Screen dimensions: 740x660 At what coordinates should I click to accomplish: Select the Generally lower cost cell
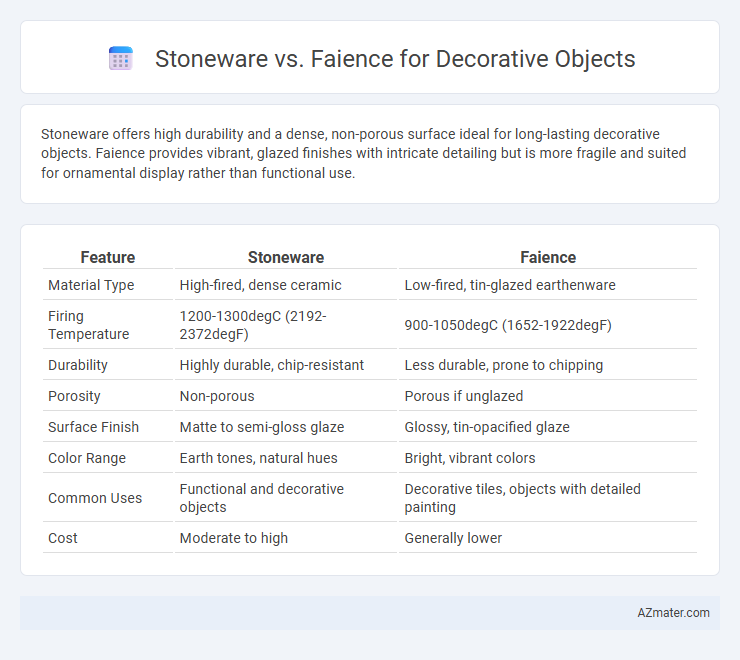pyautogui.click(x=453, y=538)
